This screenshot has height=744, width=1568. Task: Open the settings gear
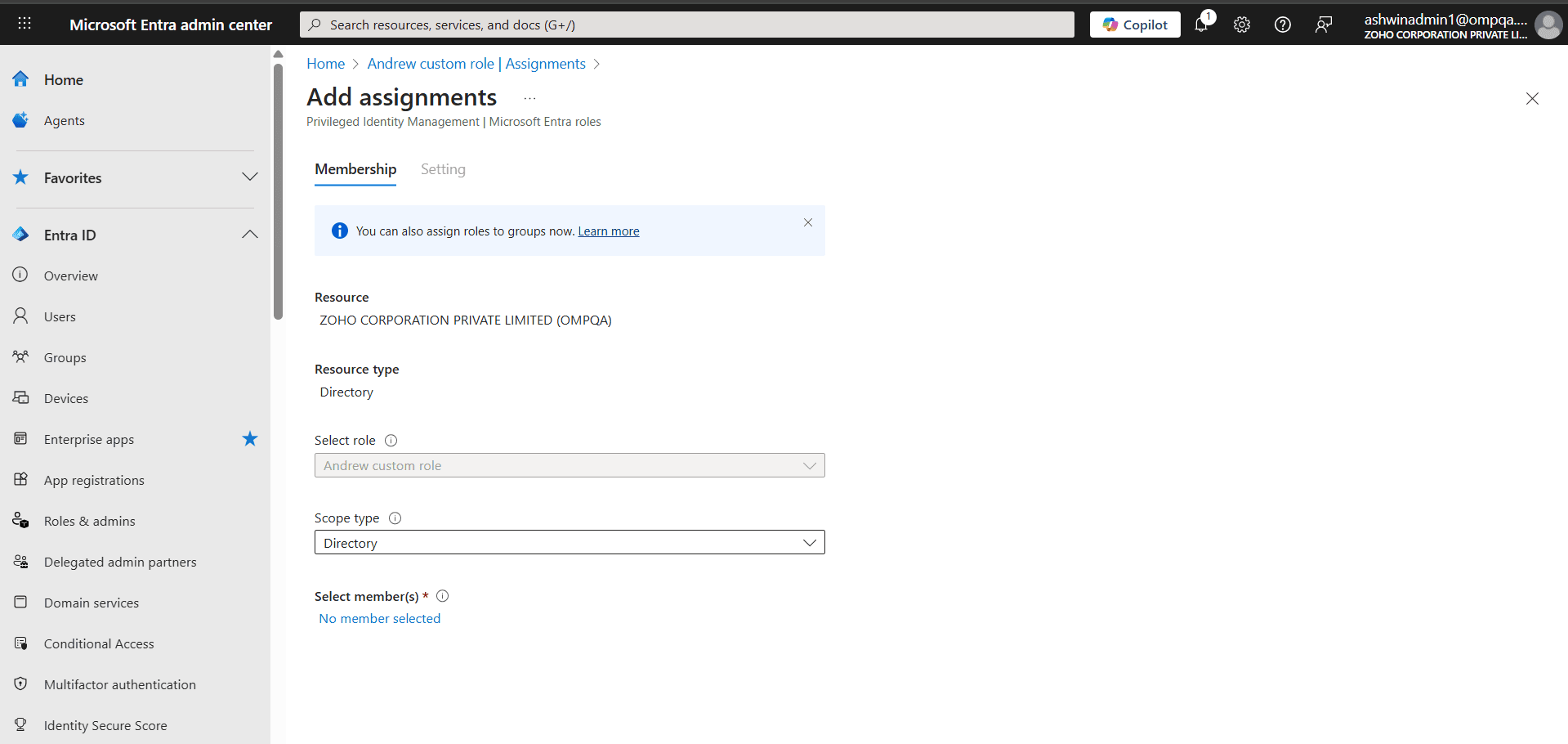click(x=1242, y=25)
